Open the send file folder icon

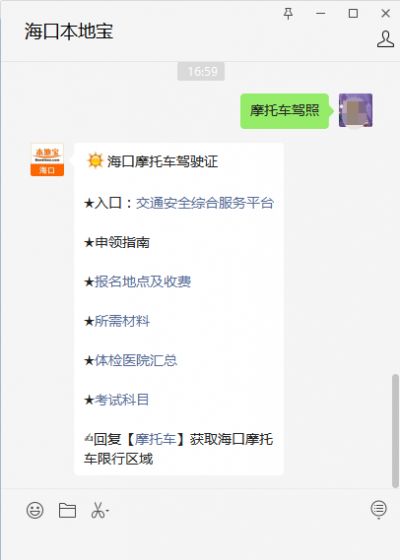click(x=67, y=510)
